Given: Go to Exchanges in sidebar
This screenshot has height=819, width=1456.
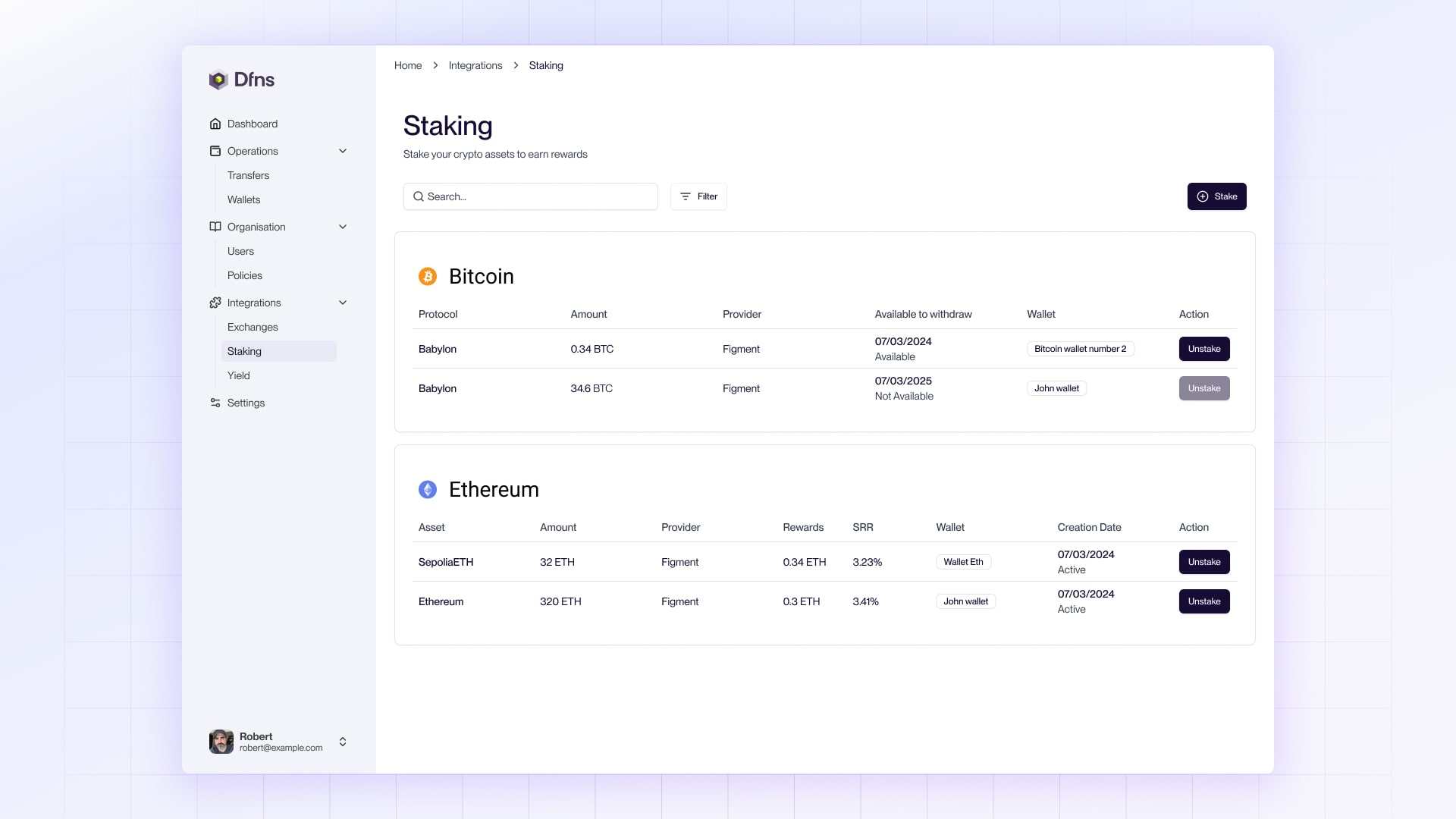Looking at the screenshot, I should pos(253,327).
